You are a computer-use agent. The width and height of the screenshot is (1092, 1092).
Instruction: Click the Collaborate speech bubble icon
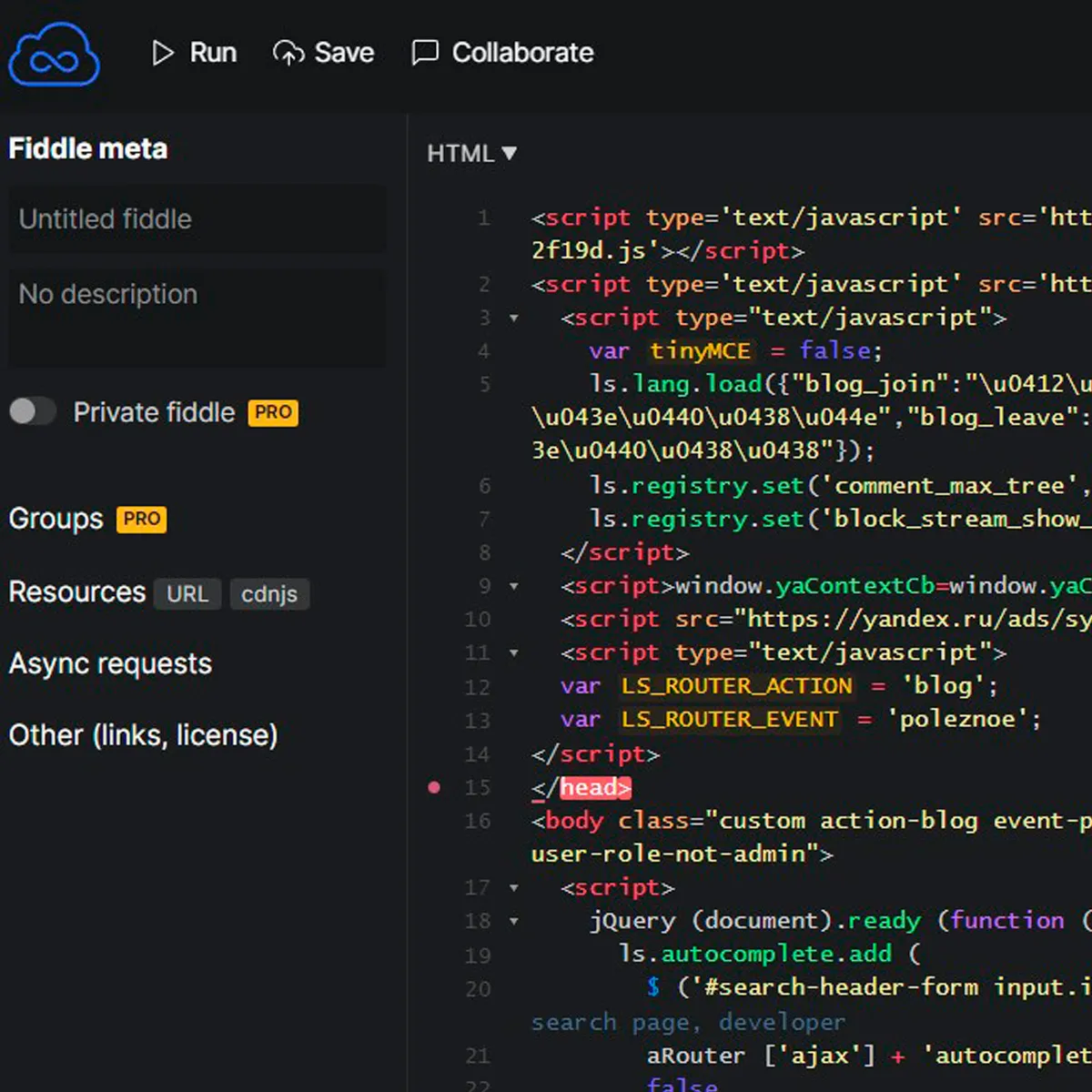click(425, 53)
